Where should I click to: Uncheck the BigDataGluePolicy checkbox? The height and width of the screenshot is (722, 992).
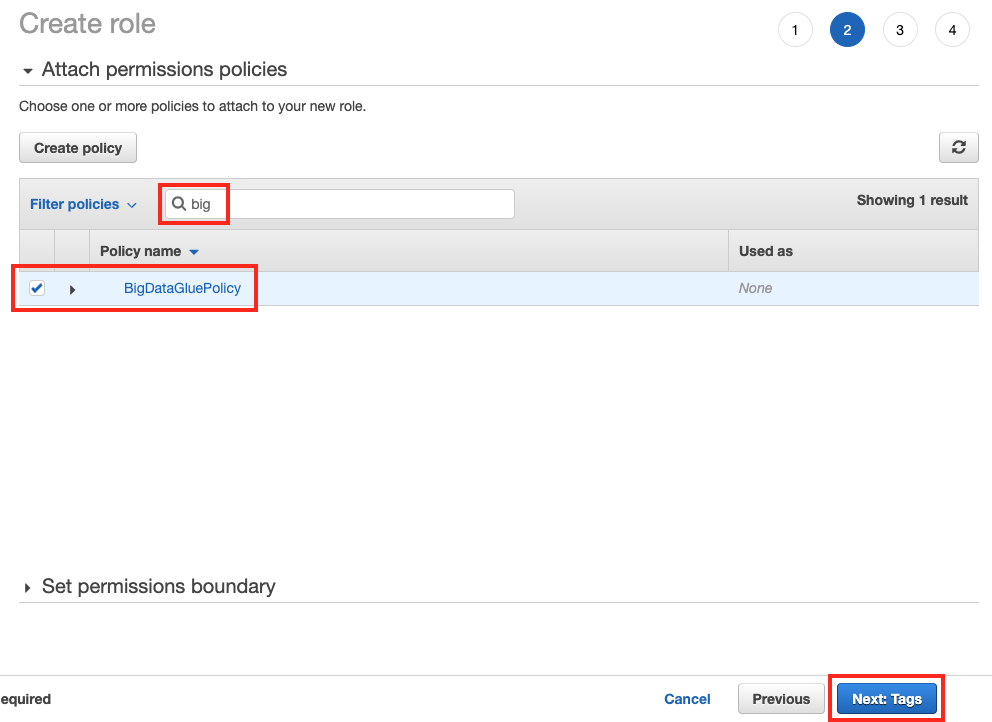point(37,288)
